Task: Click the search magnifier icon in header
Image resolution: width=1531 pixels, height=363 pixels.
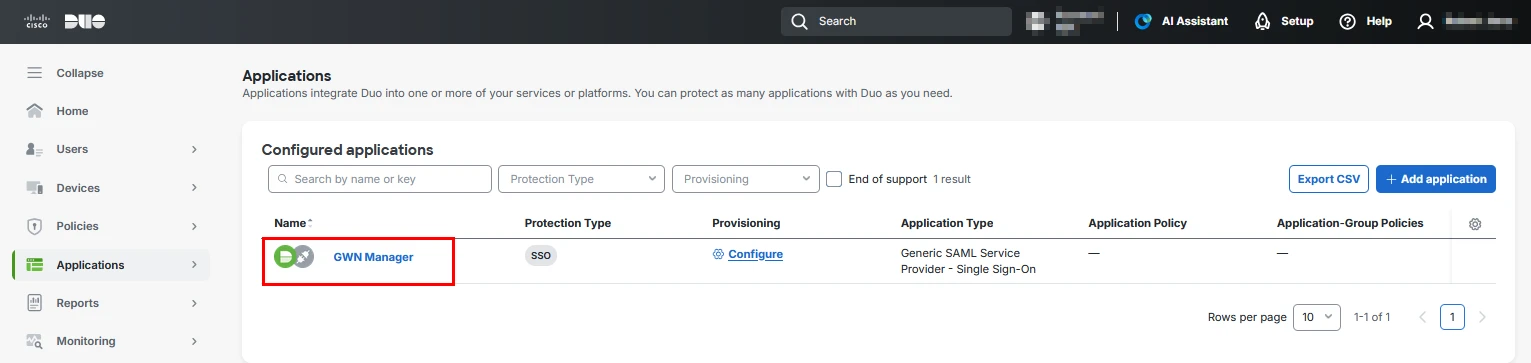Action: point(798,21)
